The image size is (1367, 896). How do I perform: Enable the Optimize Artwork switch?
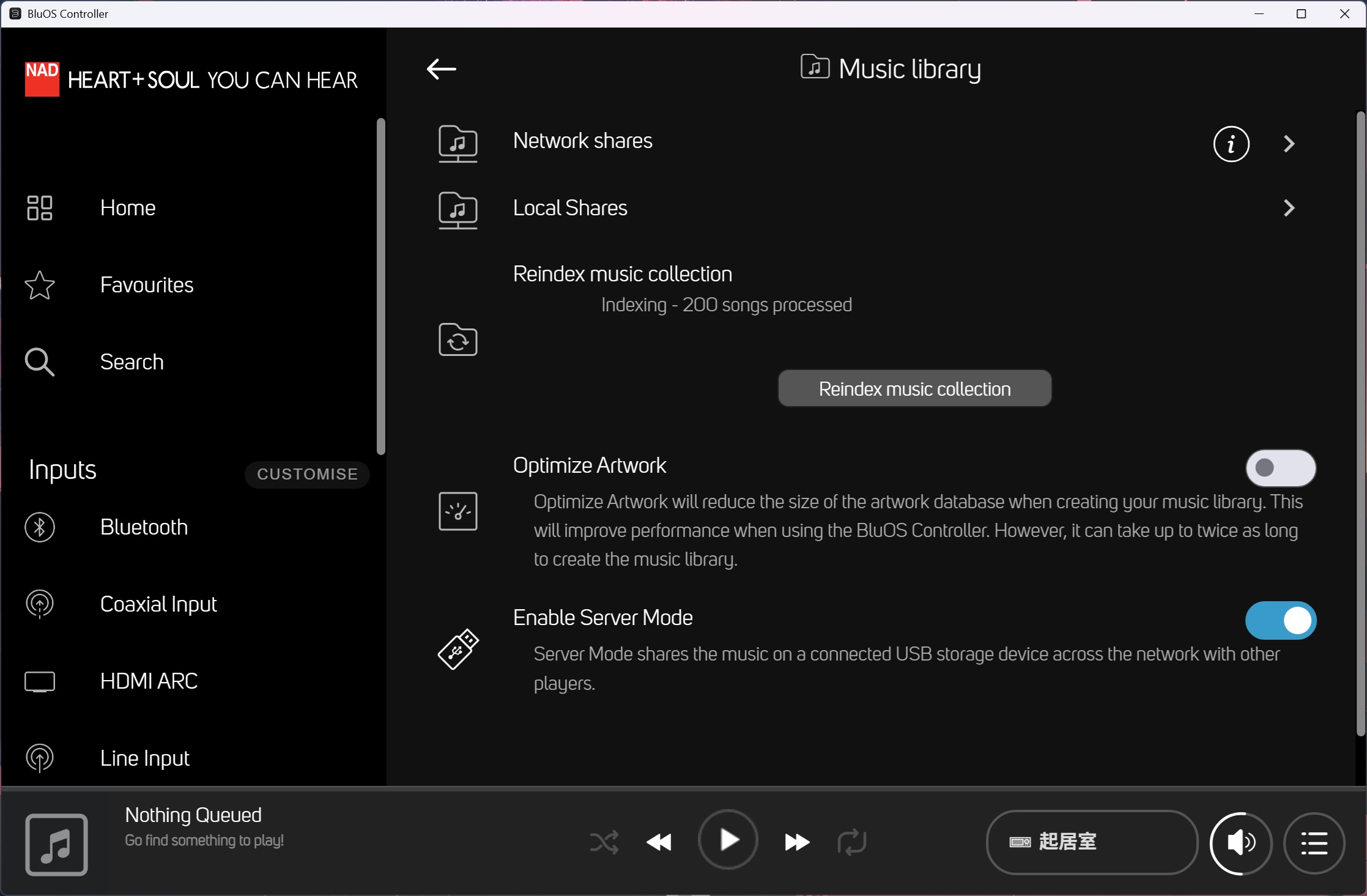[x=1280, y=468]
